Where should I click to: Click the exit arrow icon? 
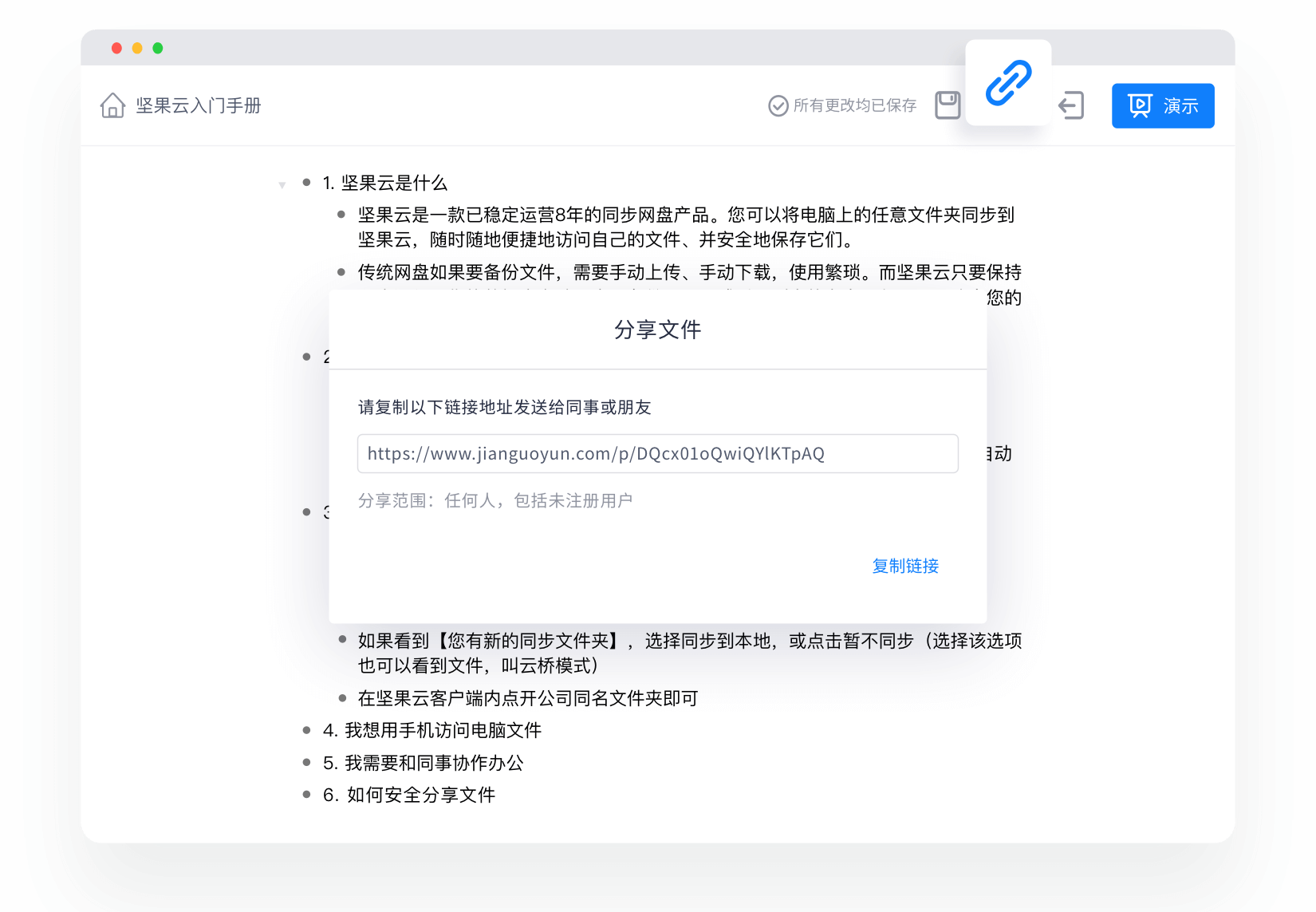[1070, 105]
